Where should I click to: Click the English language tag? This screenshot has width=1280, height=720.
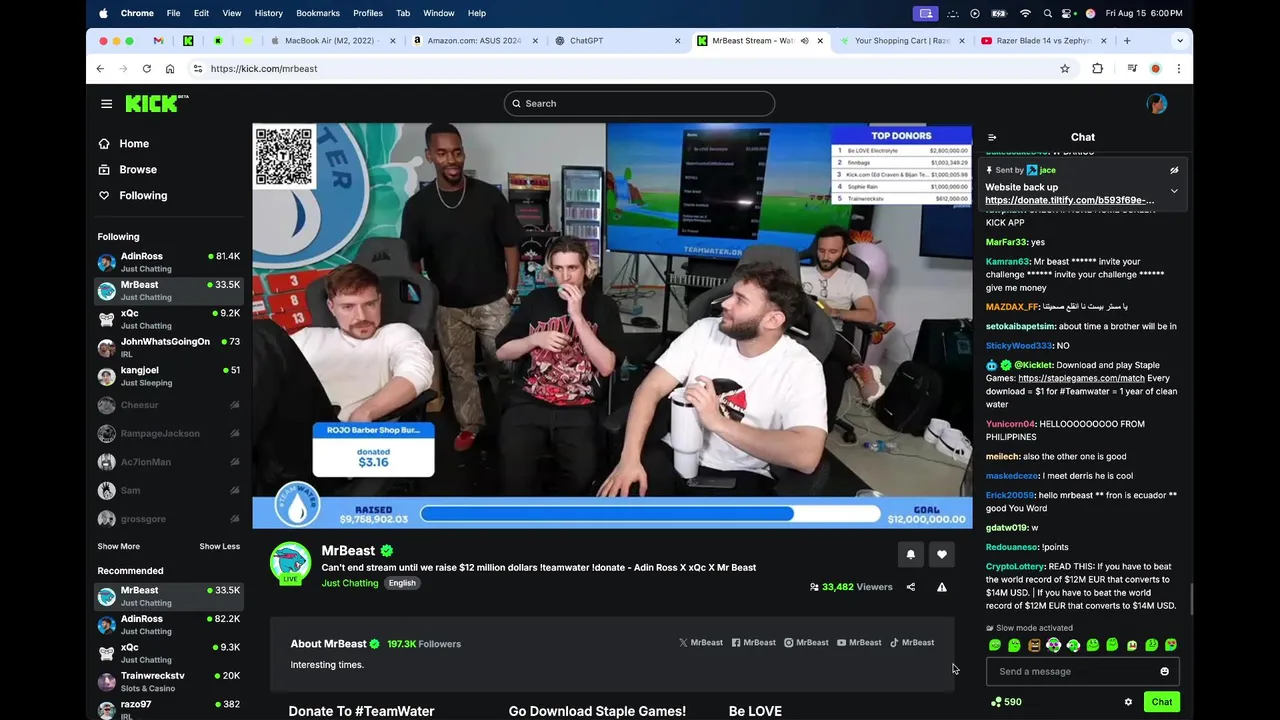pos(402,583)
